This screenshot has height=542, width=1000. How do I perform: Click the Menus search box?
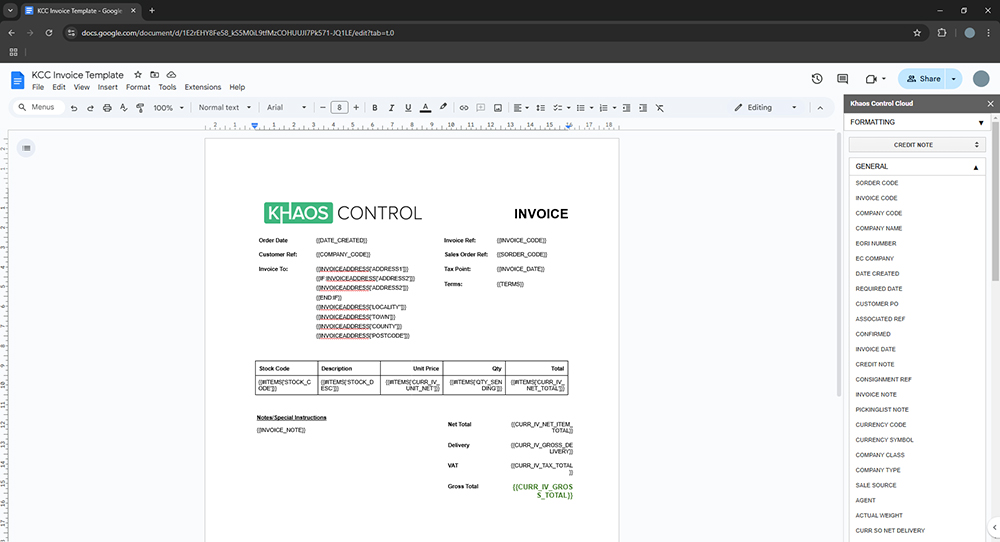coord(38,107)
